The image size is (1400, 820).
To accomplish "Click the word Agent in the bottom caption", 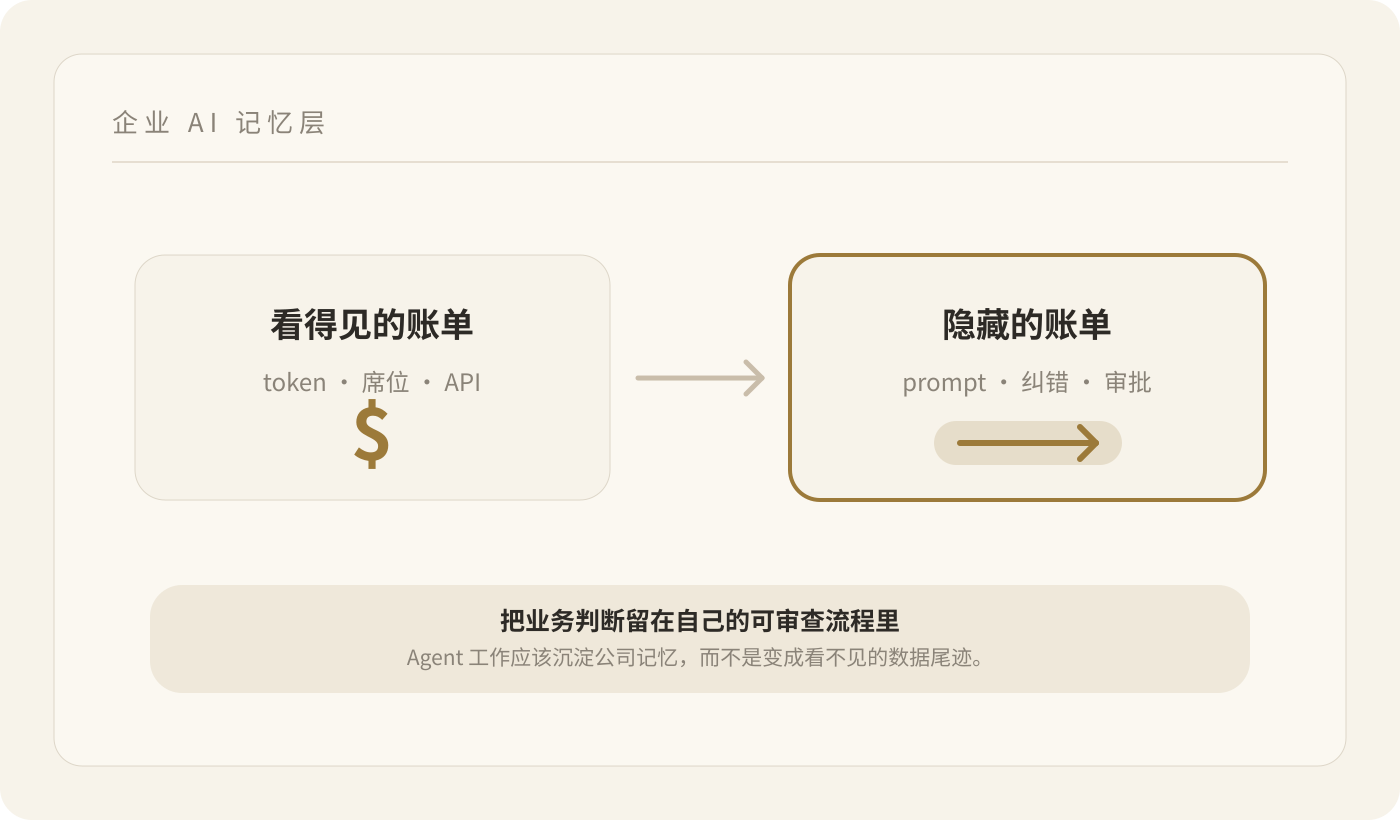I will point(435,659).
